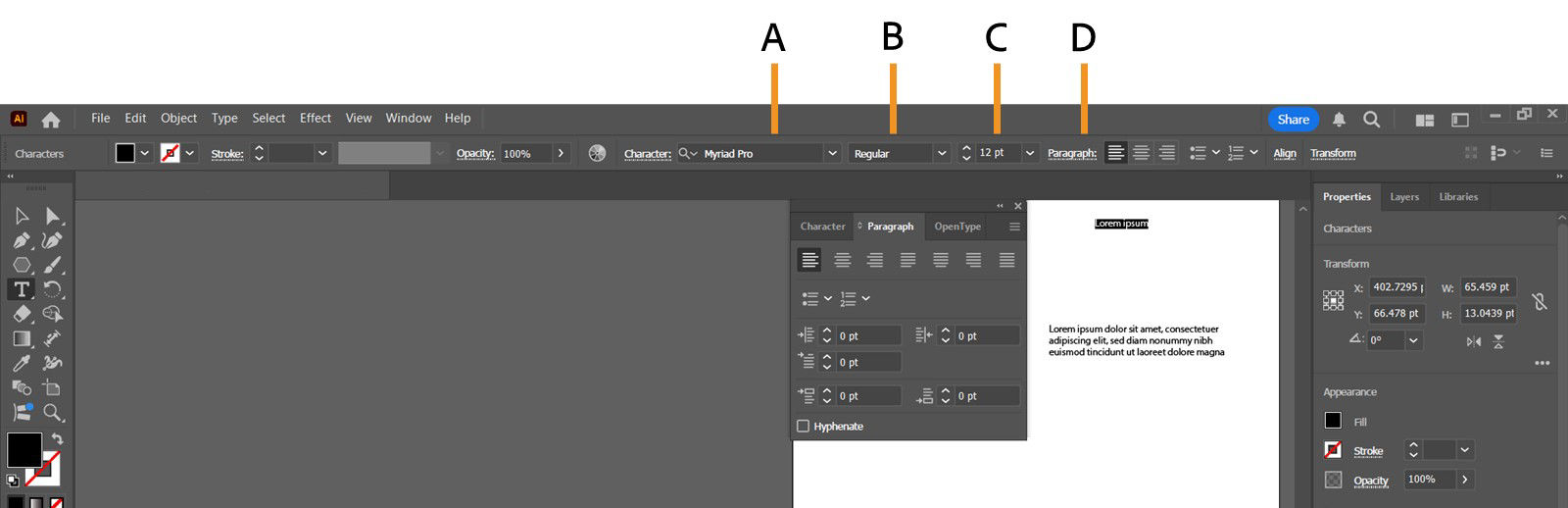This screenshot has width=1568, height=508.
Task: Go to Illustrator Home screen
Action: coord(51,120)
